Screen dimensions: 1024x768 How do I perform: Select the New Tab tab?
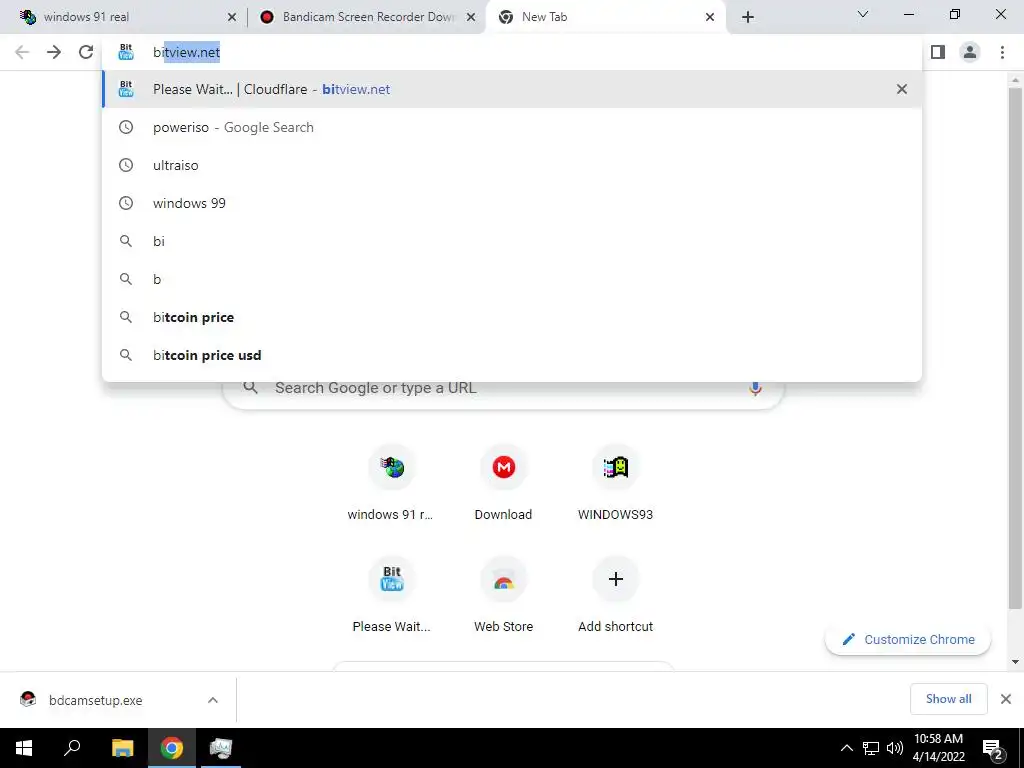tap(606, 17)
